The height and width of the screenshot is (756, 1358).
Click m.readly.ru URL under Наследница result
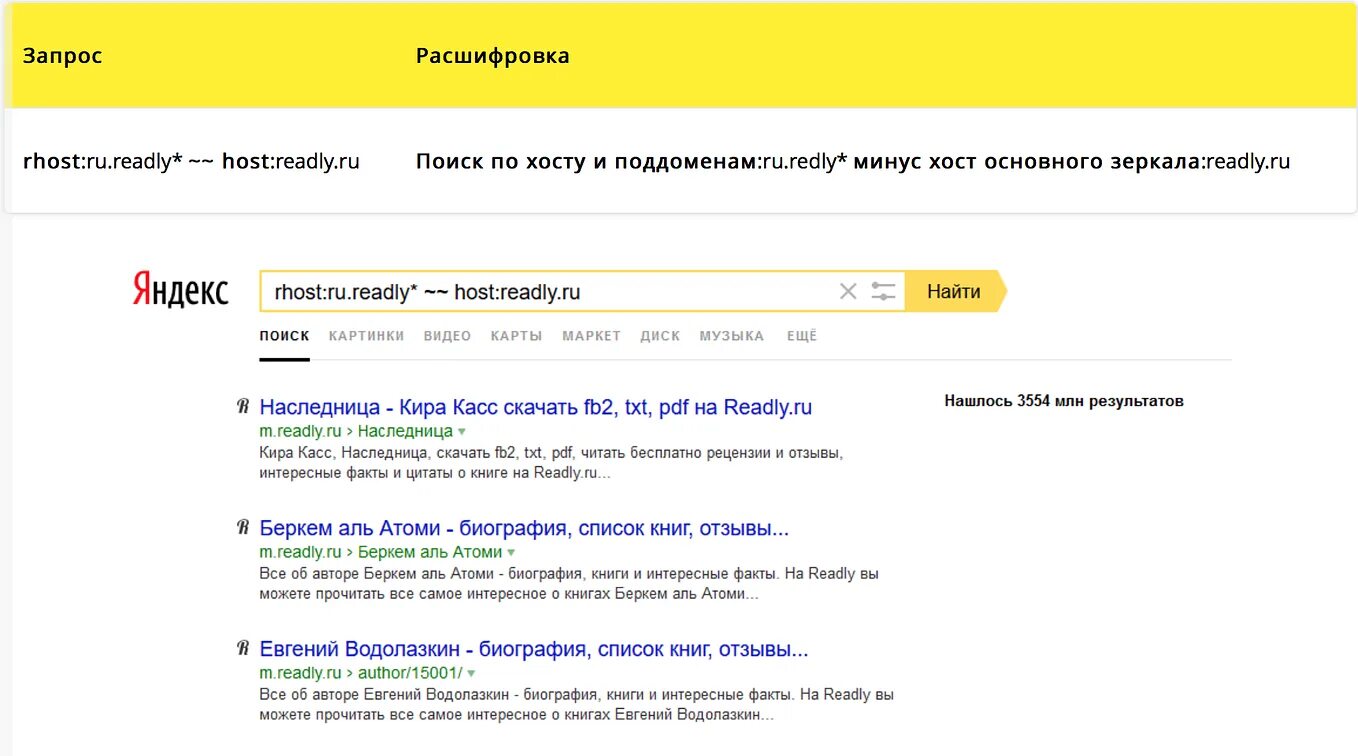(x=300, y=431)
